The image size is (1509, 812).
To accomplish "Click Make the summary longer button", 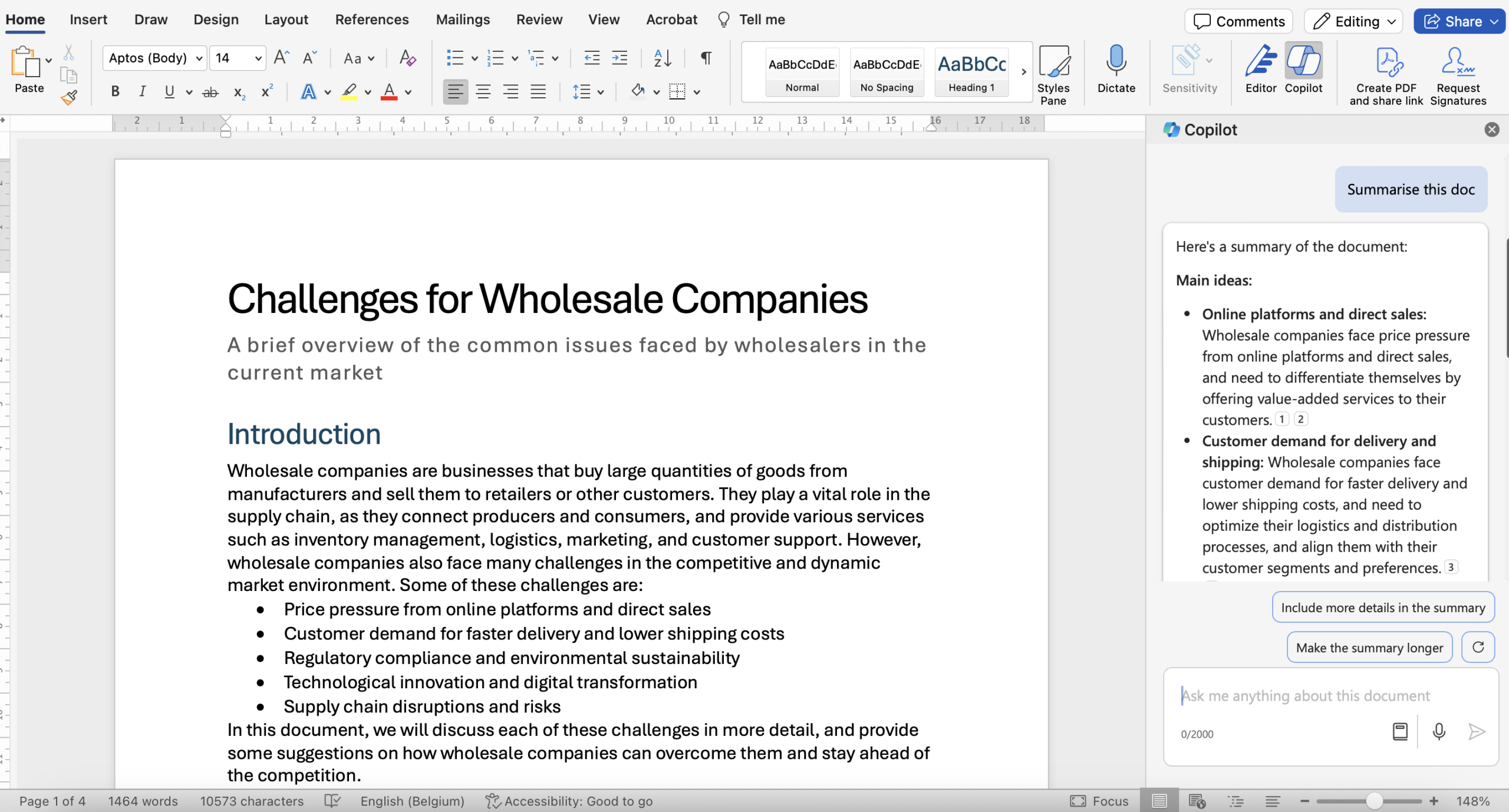I will pyautogui.click(x=1369, y=647).
